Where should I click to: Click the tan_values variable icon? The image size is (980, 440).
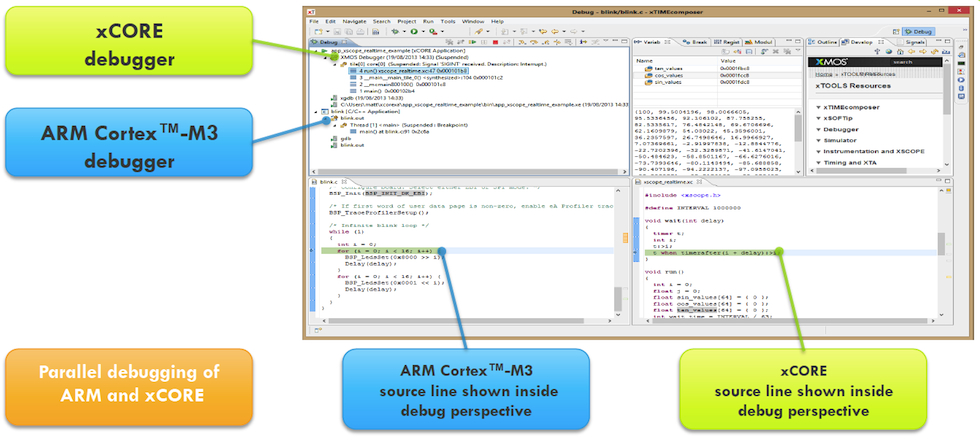[x=649, y=68]
